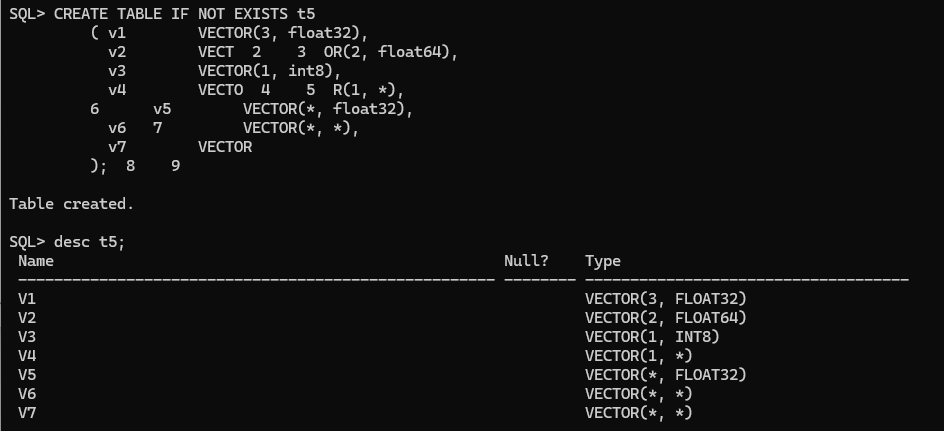Select V7 in the desc output

(x=27, y=413)
